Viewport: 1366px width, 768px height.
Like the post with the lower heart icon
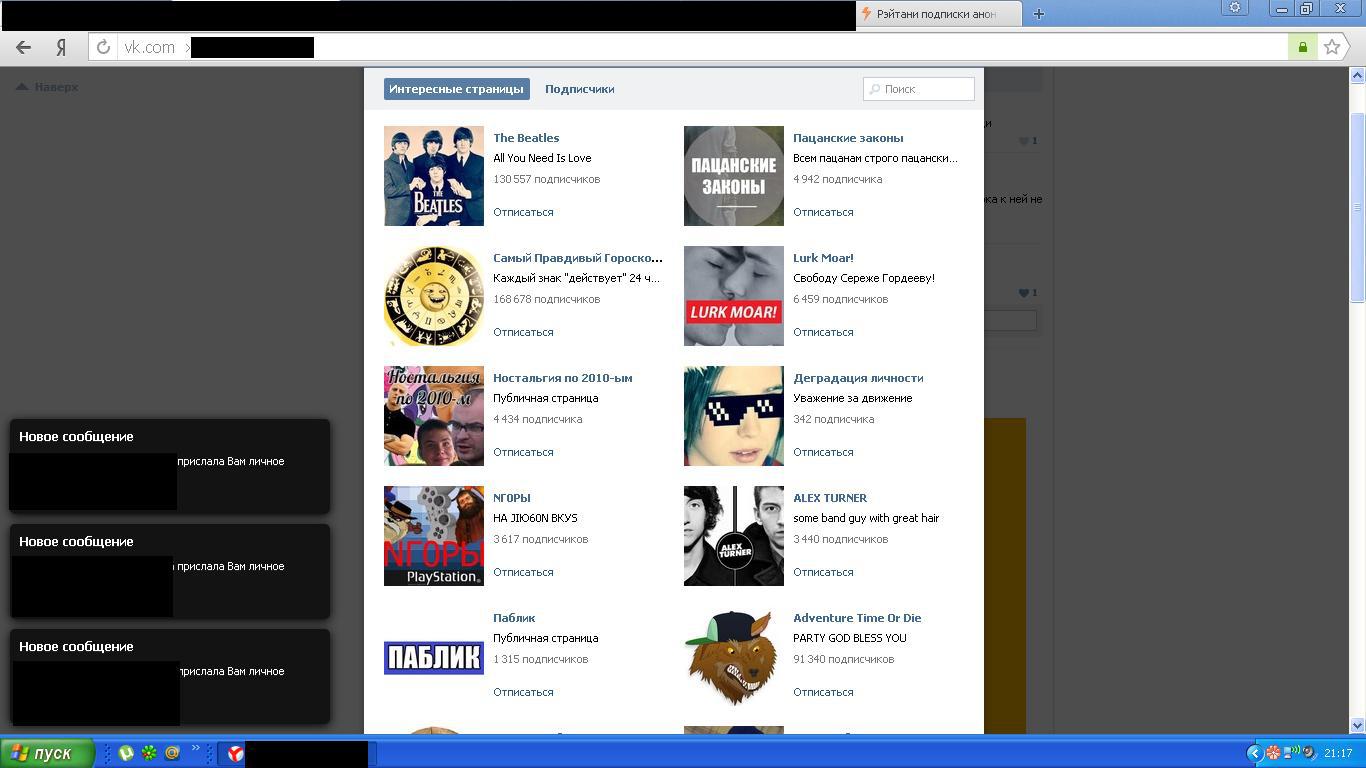coord(1023,293)
